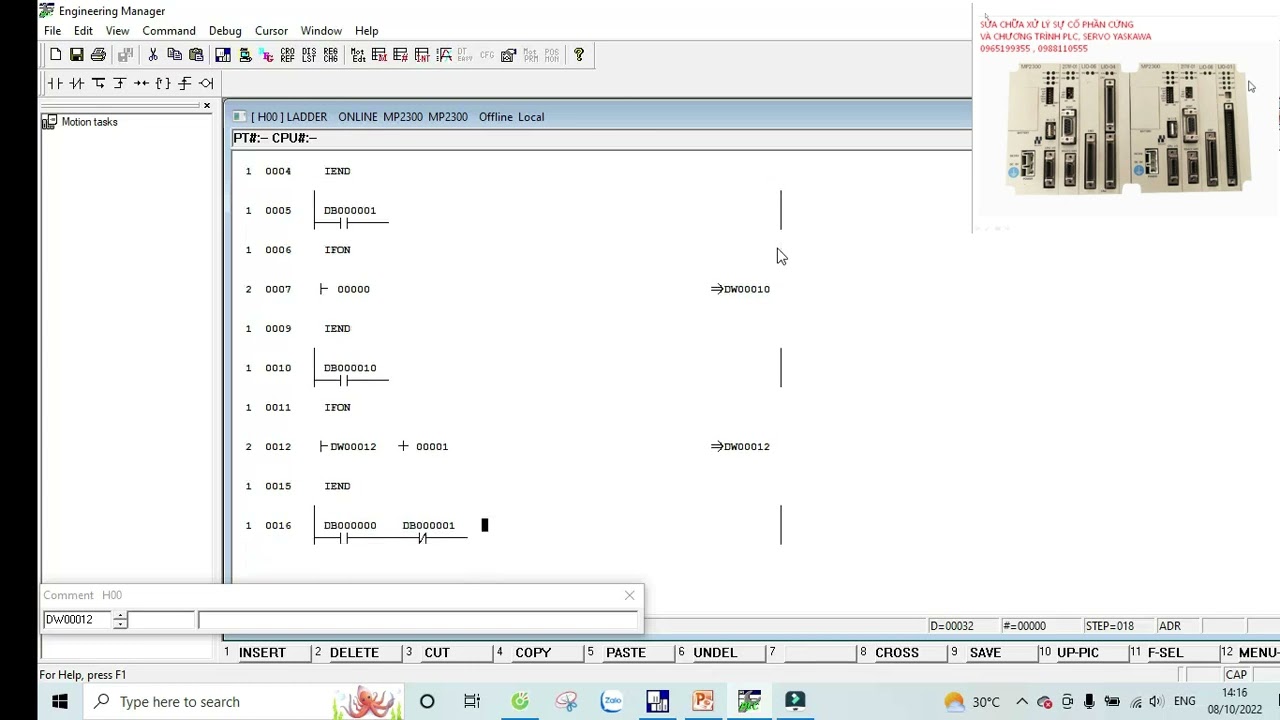Screen dimensions: 1280x720
Task: Open the Window menu
Action: 321,31
